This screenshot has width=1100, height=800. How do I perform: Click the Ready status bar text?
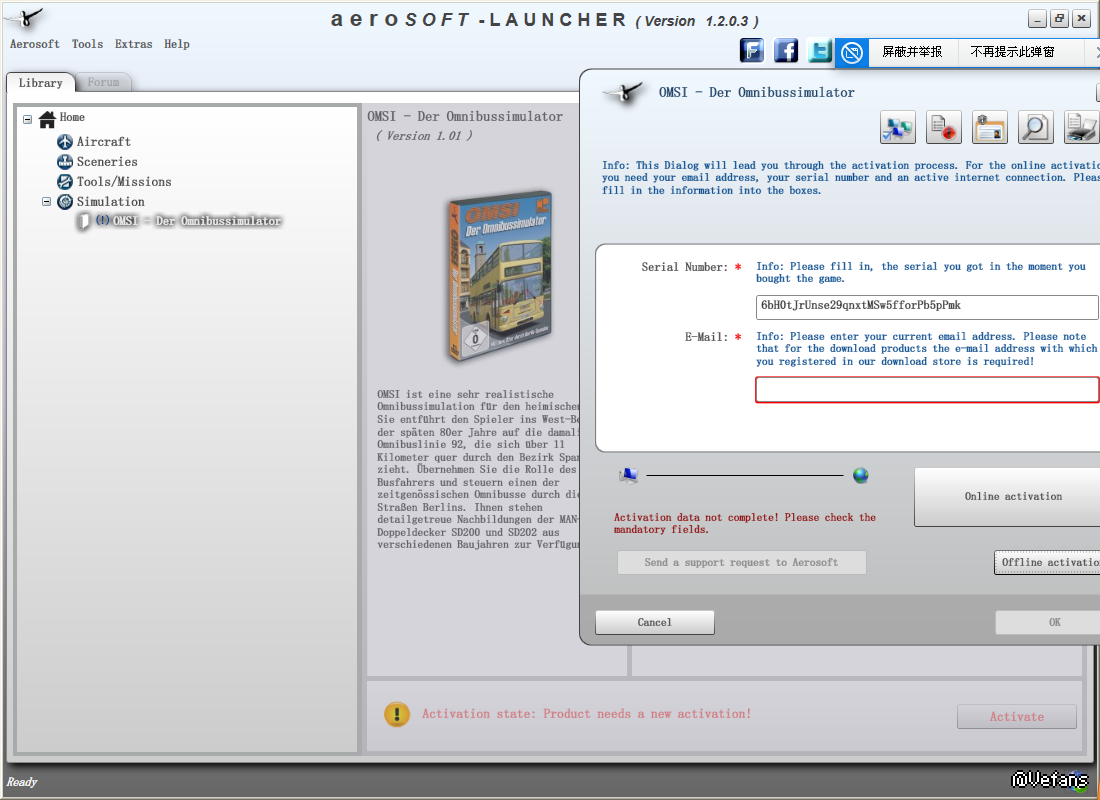point(22,782)
